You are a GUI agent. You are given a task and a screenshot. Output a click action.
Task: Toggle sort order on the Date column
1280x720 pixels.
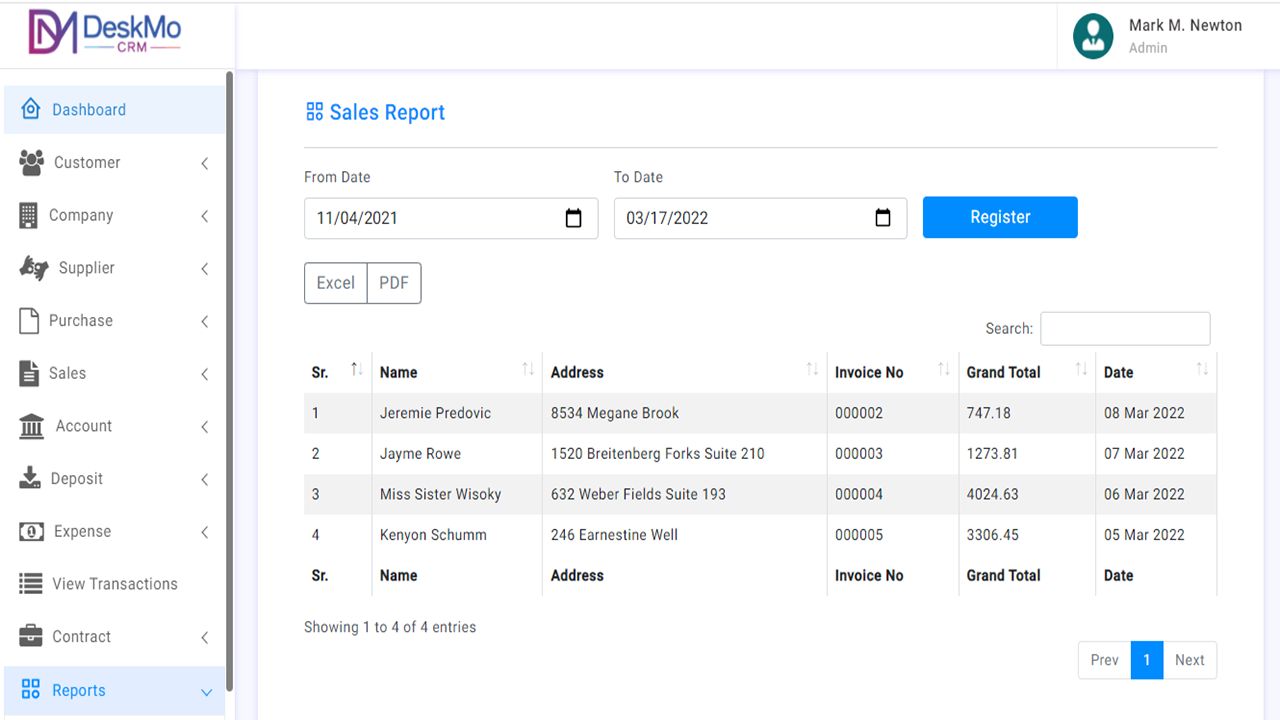click(x=1202, y=371)
